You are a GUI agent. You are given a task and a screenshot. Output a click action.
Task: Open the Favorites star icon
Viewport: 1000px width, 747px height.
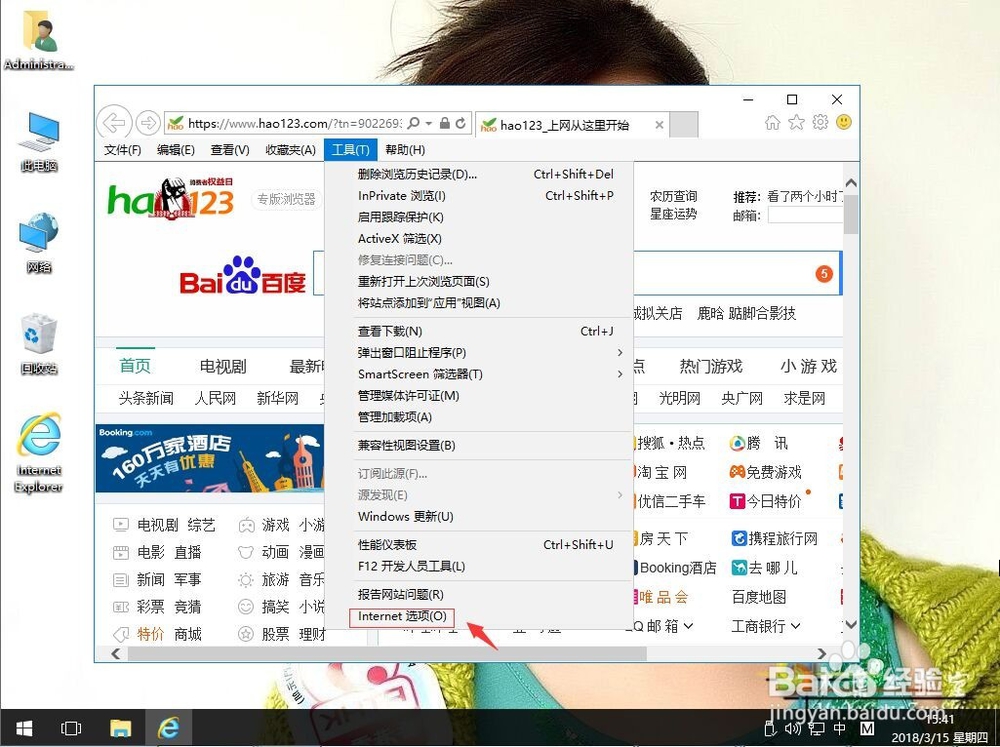pyautogui.click(x=797, y=122)
